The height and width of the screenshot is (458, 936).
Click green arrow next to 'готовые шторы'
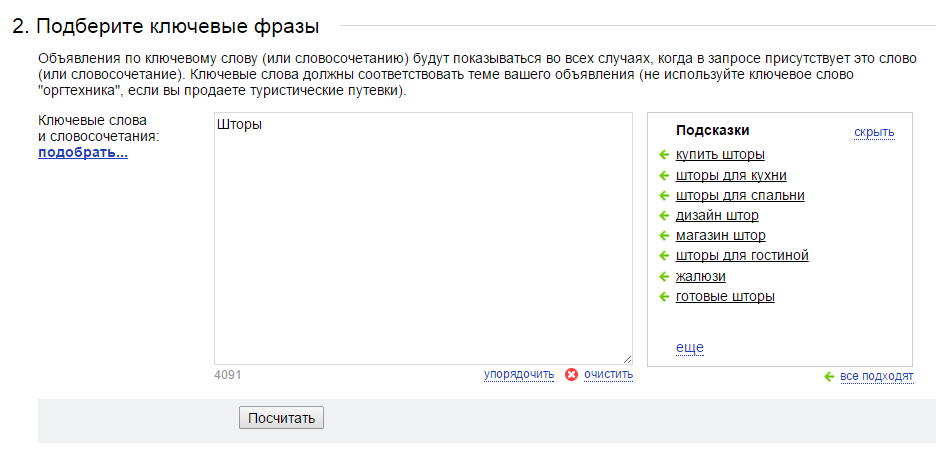[663, 297]
